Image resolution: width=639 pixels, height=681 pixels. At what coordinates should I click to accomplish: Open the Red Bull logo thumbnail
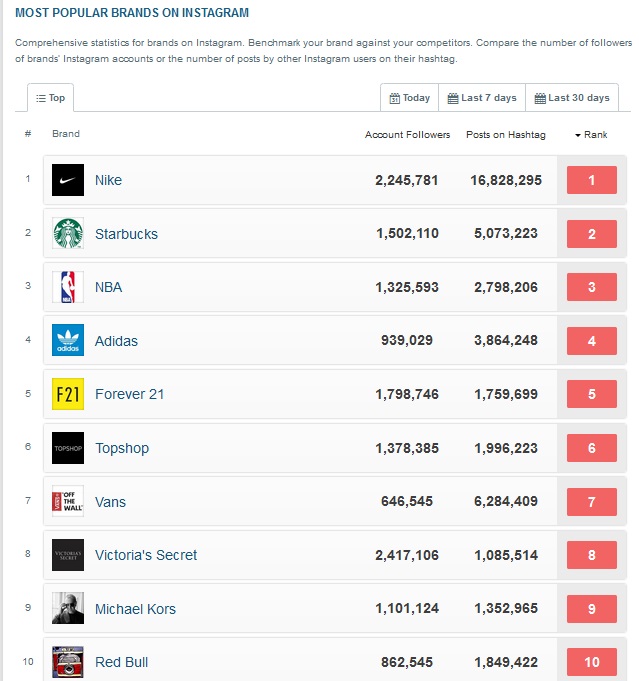point(68,662)
